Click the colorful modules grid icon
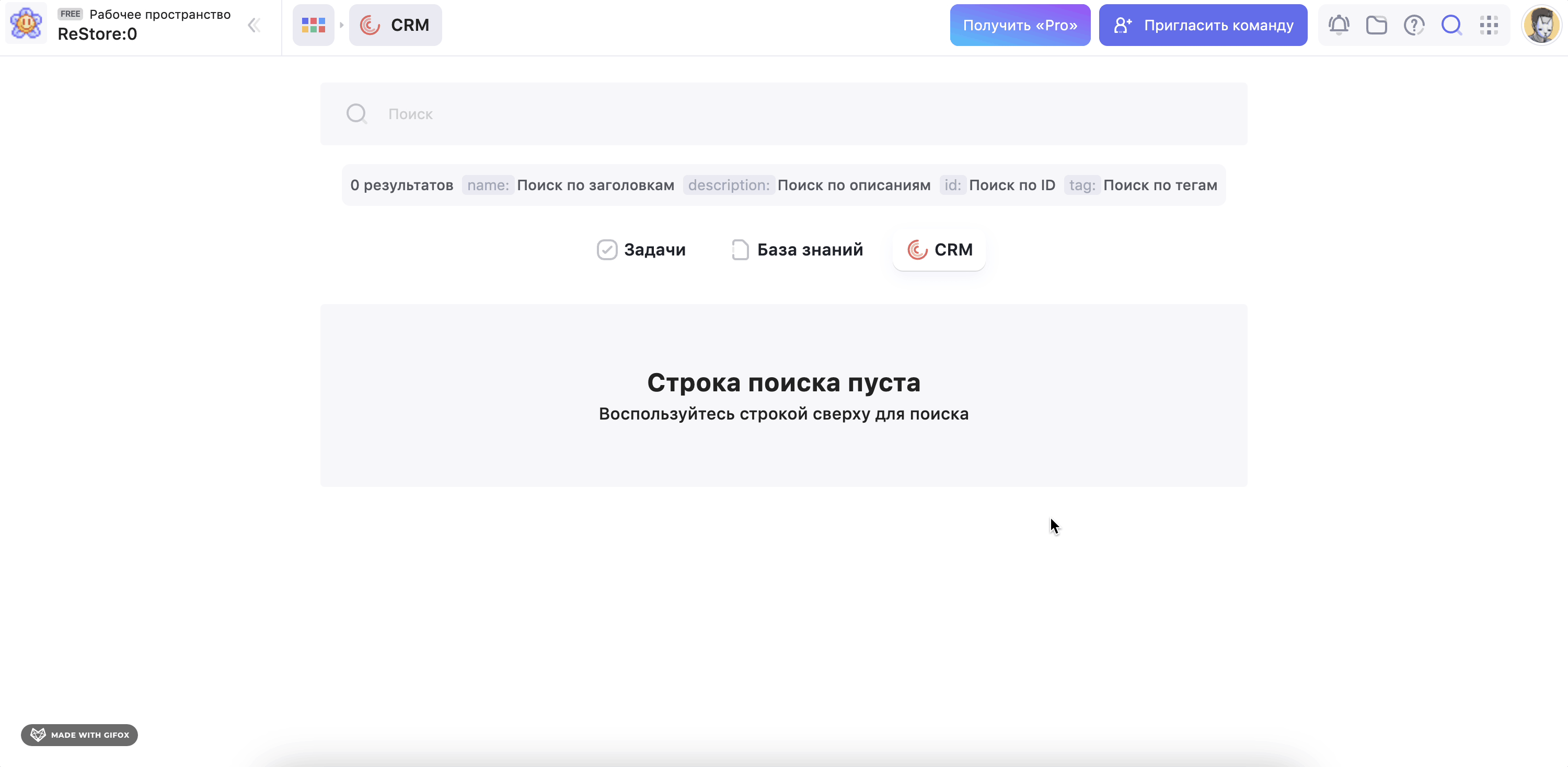The height and width of the screenshot is (767, 1568). coord(314,25)
